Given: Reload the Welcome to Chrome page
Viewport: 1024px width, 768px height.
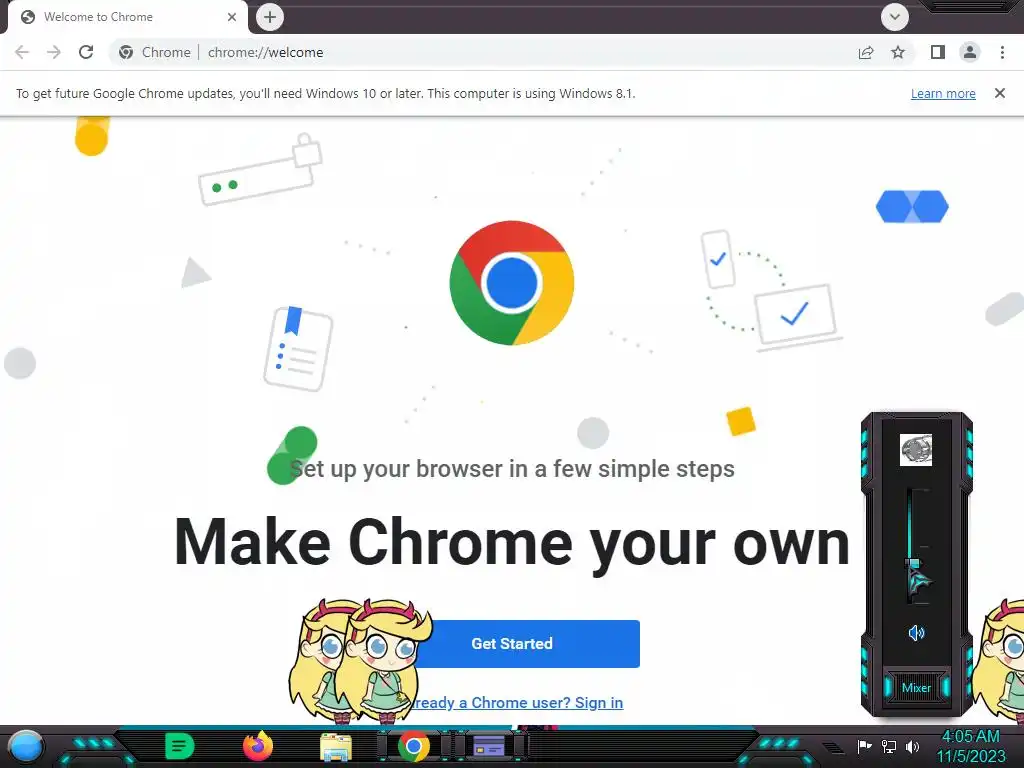Looking at the screenshot, I should pos(86,52).
